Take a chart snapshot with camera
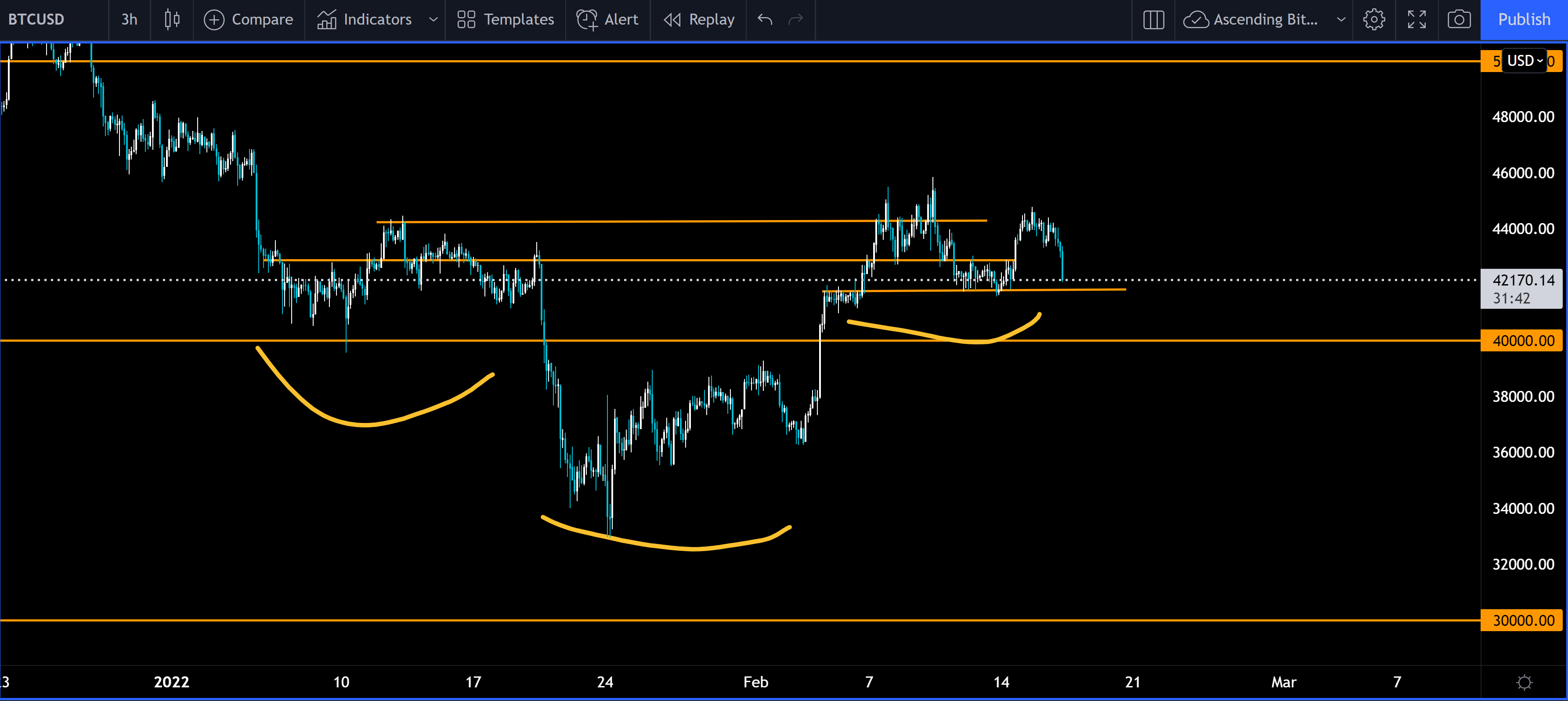The width and height of the screenshot is (1568, 701). (x=1459, y=19)
